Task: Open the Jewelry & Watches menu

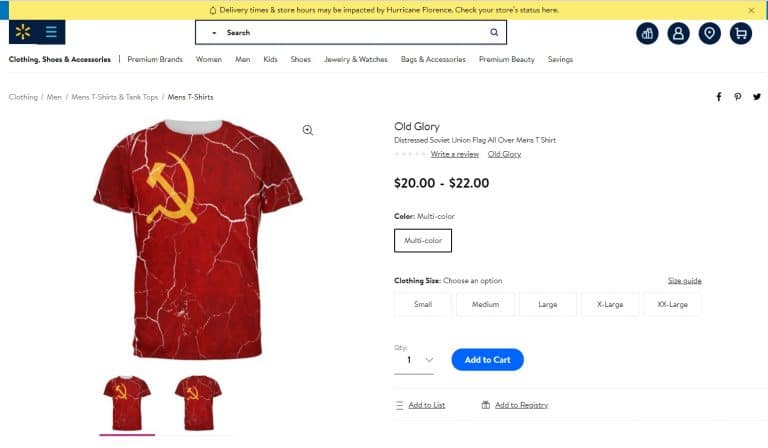Action: (x=356, y=59)
